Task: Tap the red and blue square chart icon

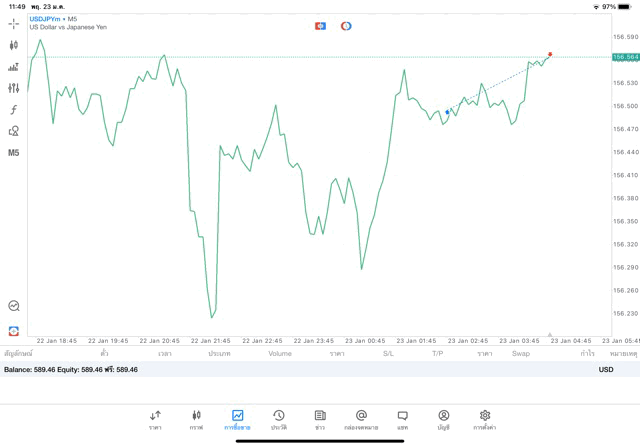Action: pyautogui.click(x=320, y=25)
